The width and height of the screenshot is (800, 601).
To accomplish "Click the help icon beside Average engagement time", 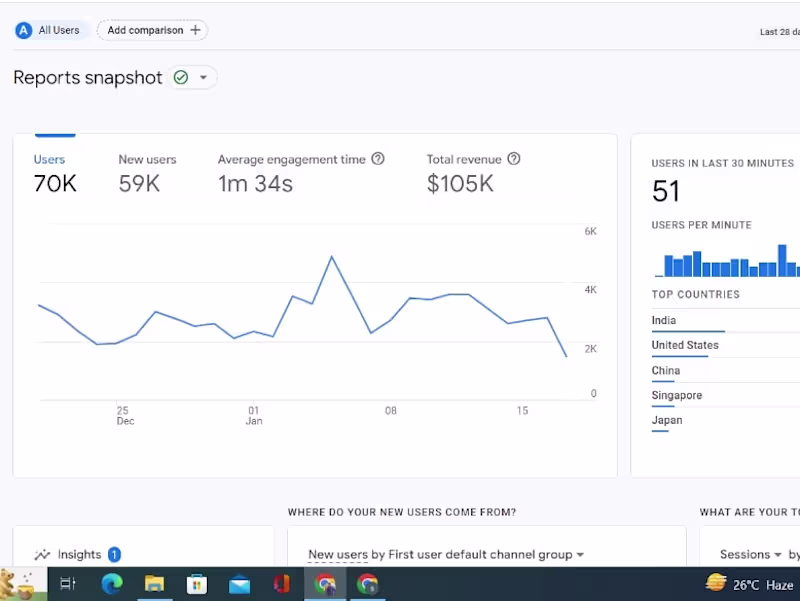I will point(378,159).
